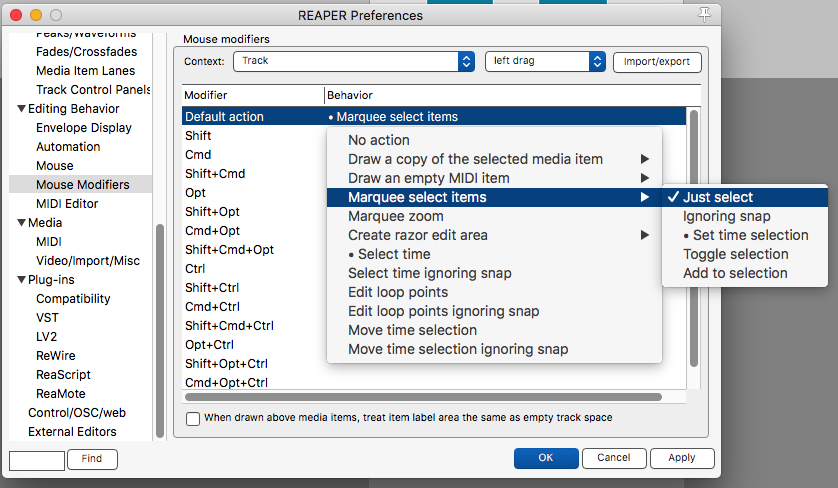Choose Just select in submenu

718,197
